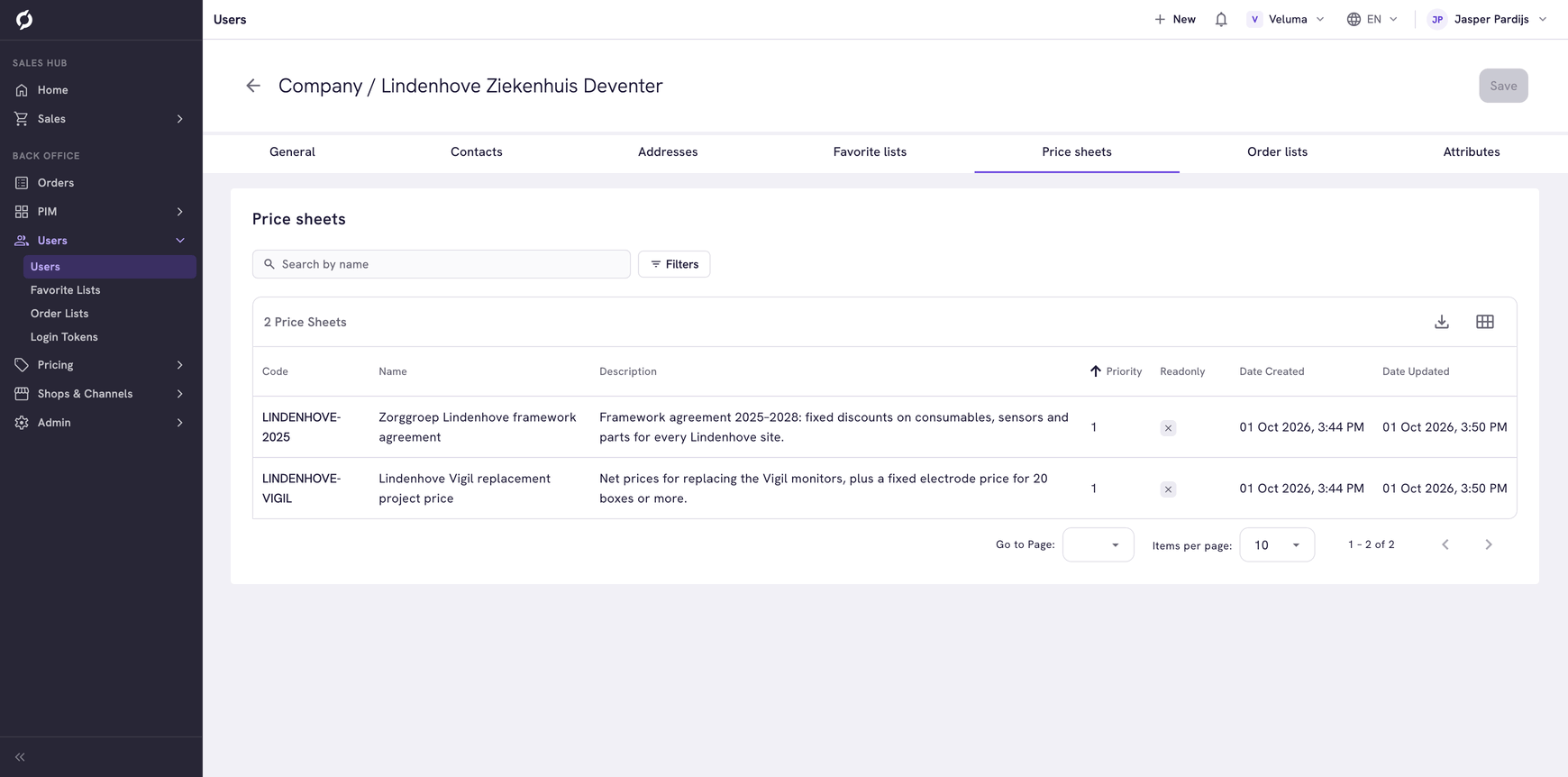
Task: Focus the Search by name field
Action: [x=442, y=264]
